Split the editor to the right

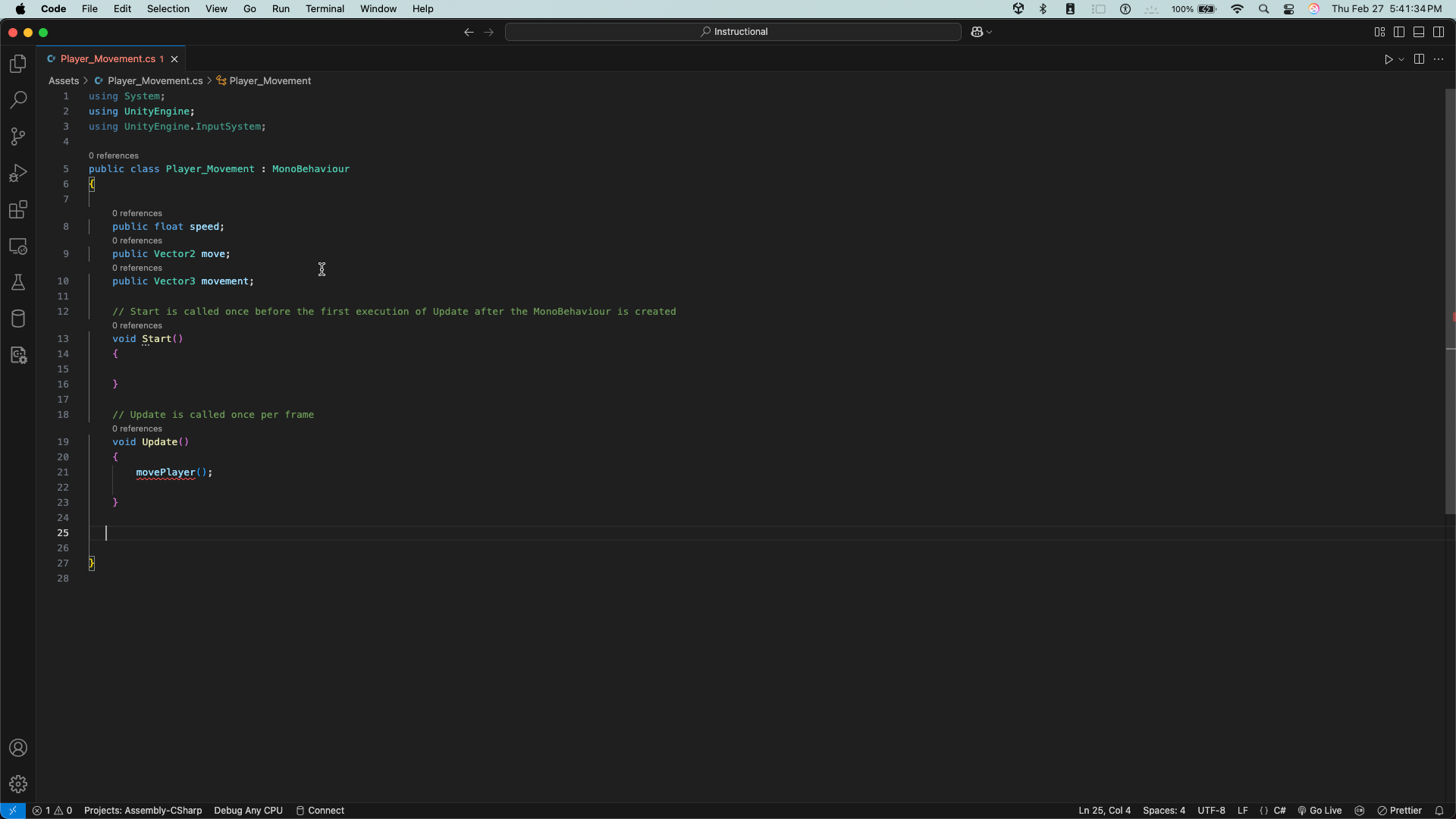click(x=1419, y=59)
